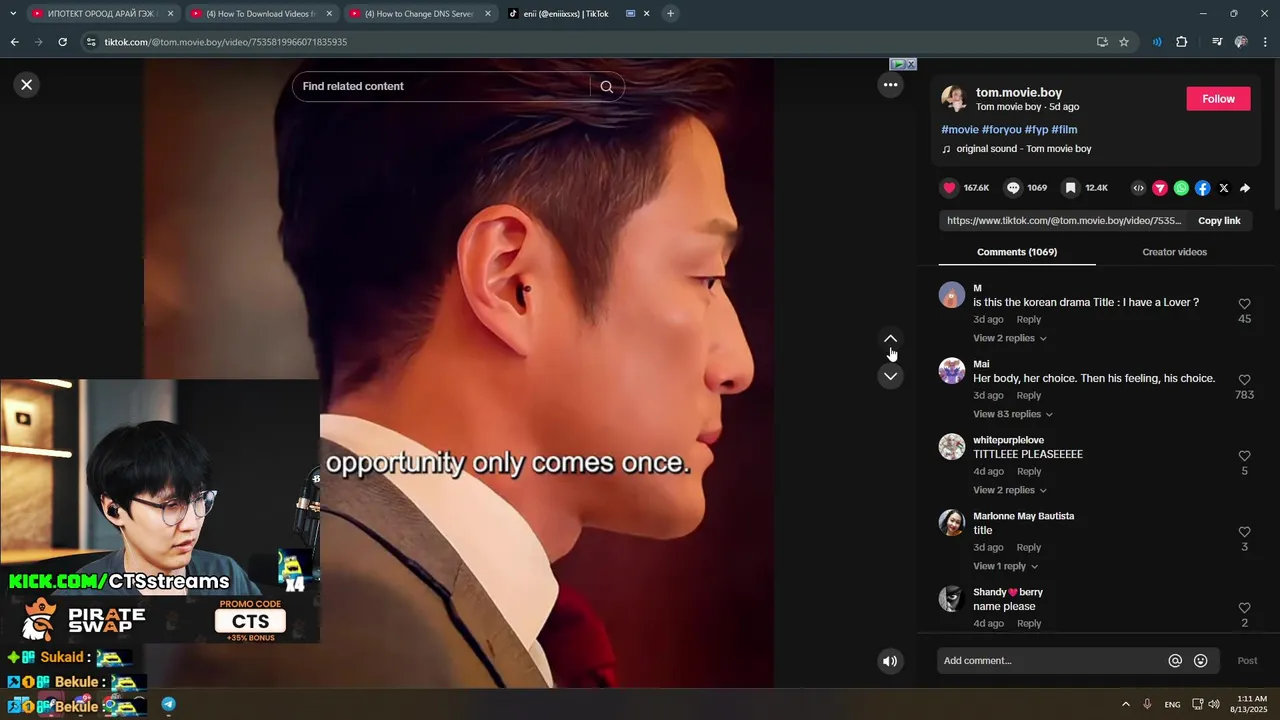
Task: Like Marlonne May Bautista's comment
Action: 1244,532
